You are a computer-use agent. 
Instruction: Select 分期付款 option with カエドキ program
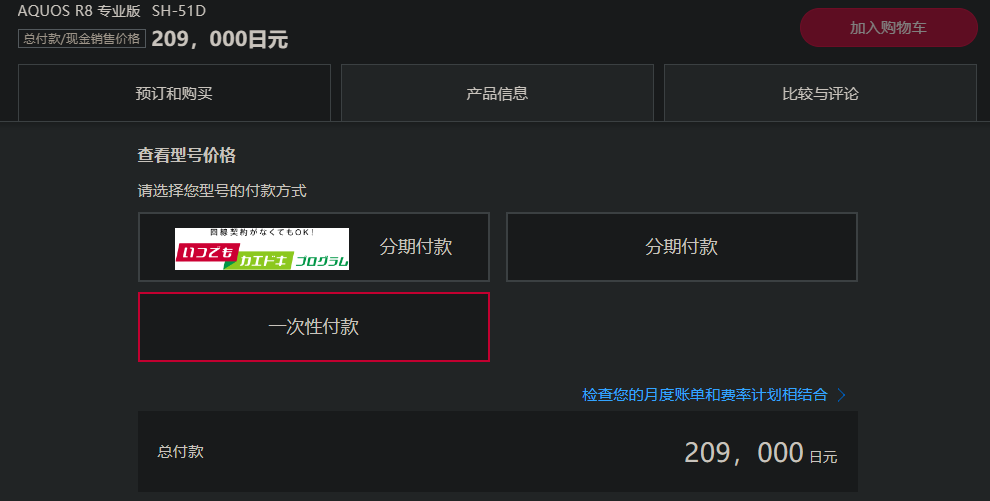point(314,247)
